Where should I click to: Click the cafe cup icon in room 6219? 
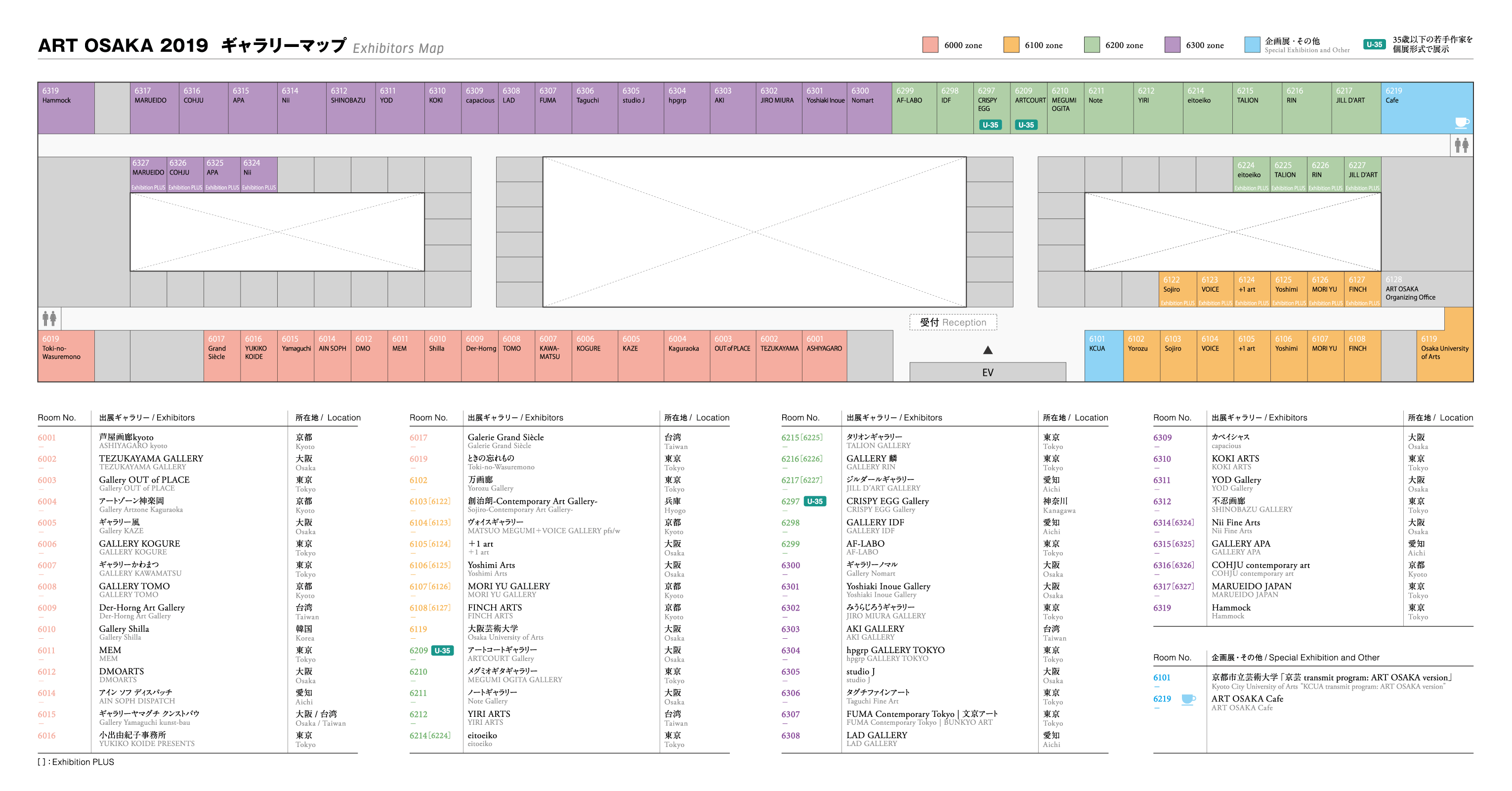point(1462,122)
